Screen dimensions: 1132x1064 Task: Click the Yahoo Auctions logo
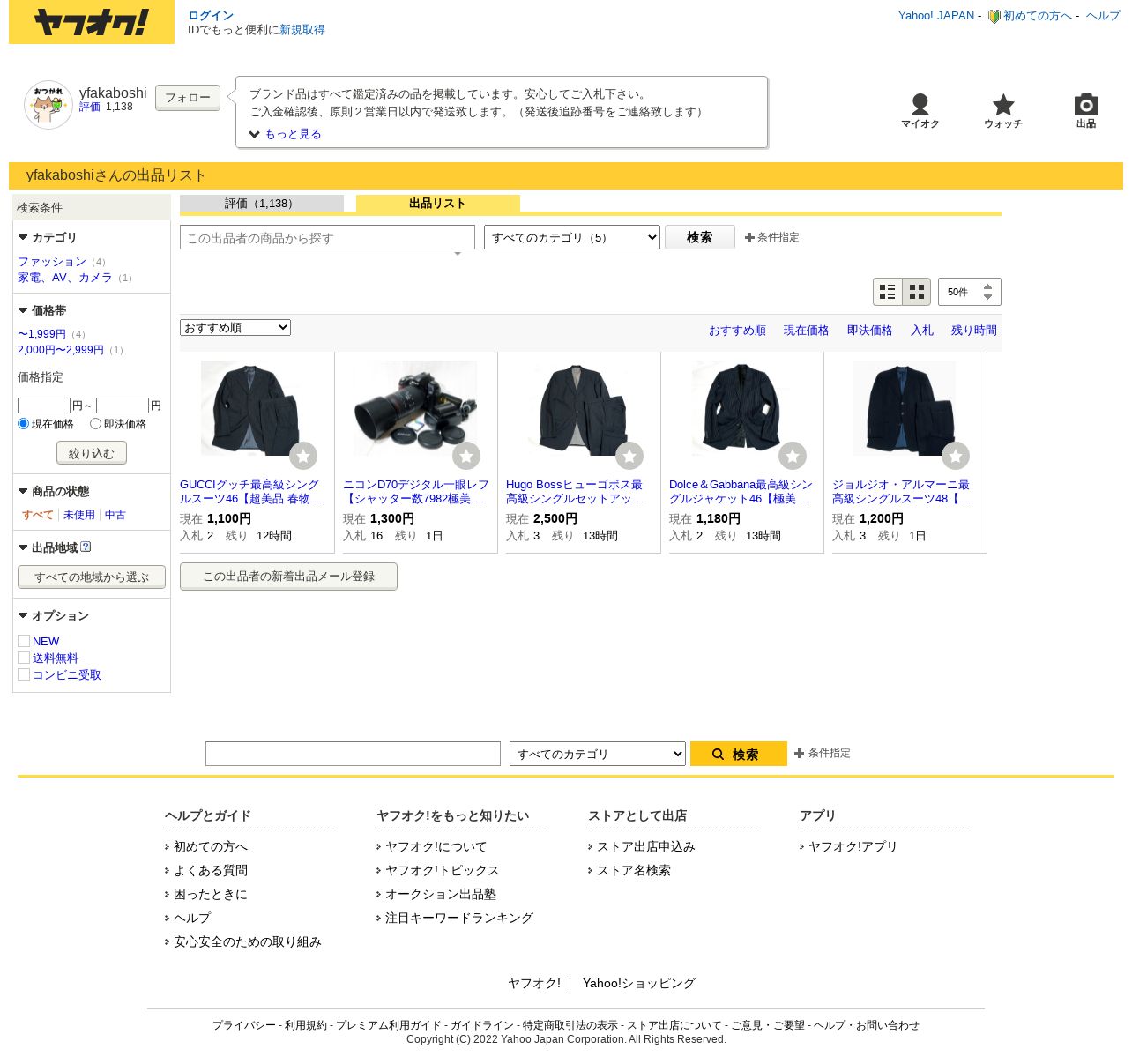[x=92, y=22]
